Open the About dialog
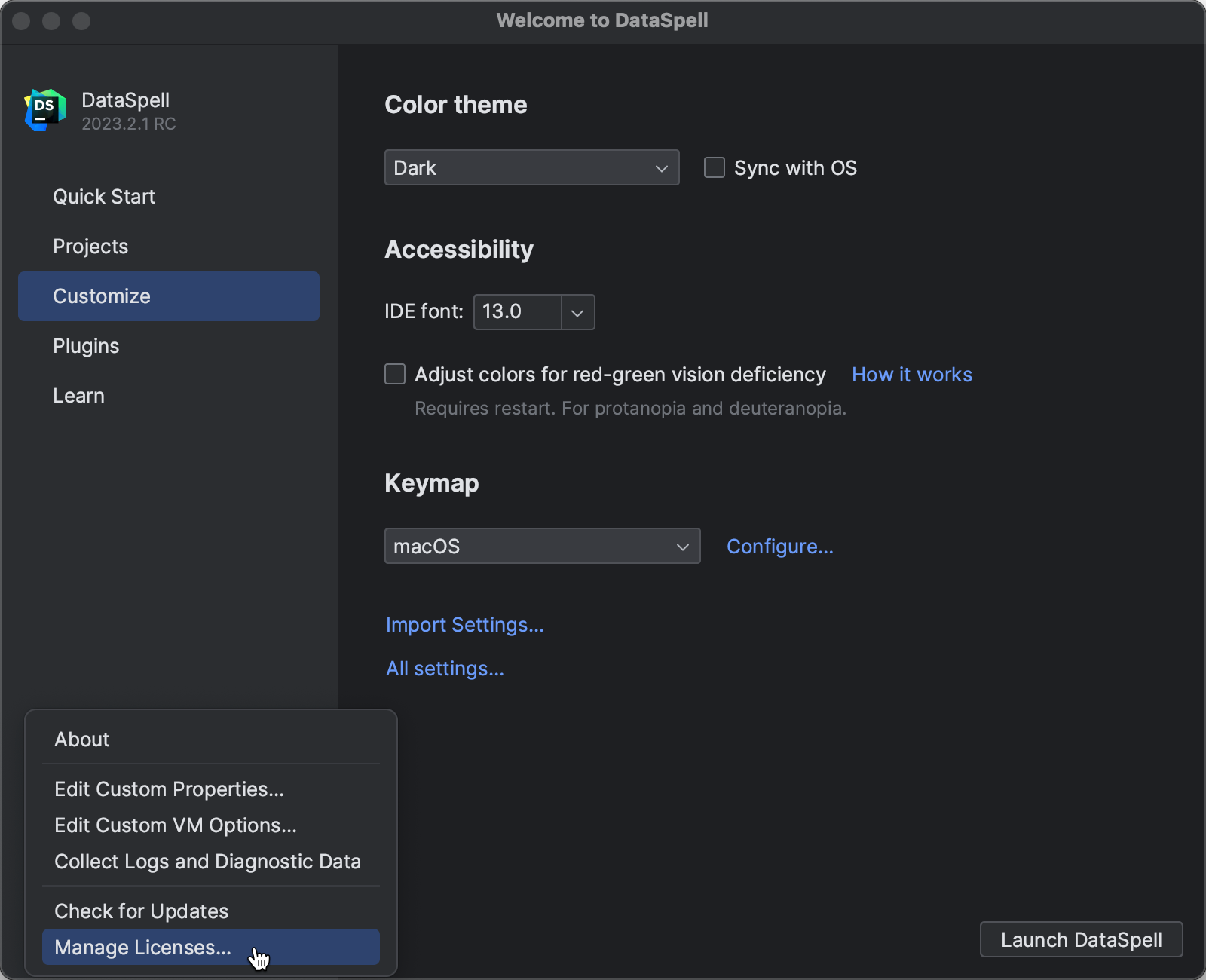 coord(81,739)
